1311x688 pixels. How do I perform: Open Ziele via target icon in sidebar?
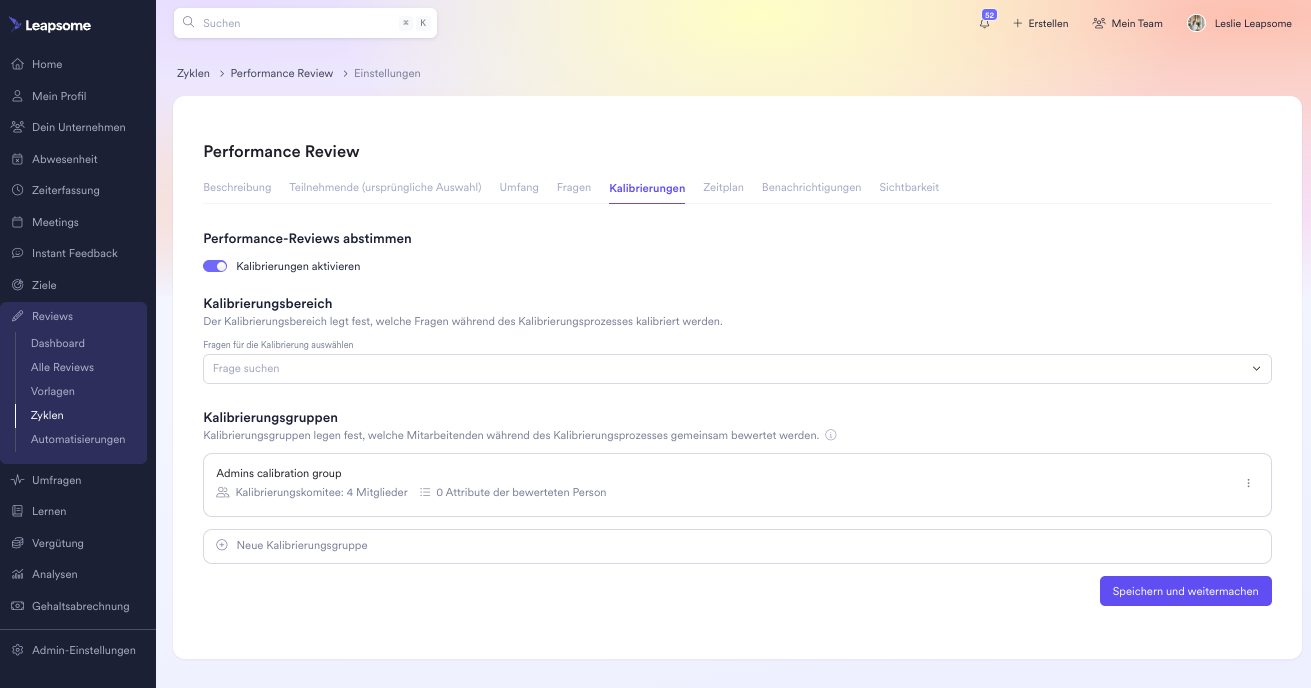click(x=18, y=285)
